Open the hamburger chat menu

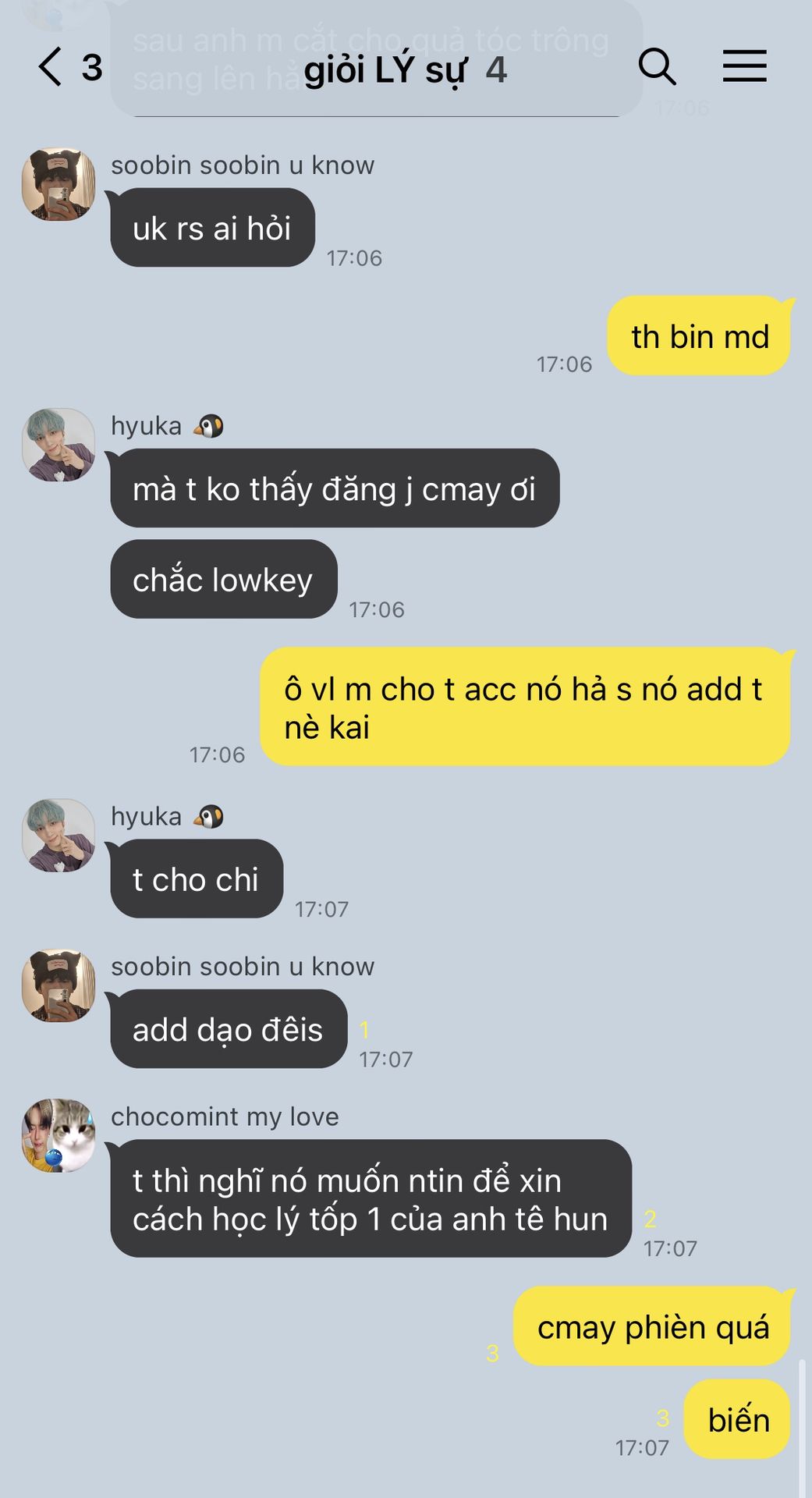(744, 66)
